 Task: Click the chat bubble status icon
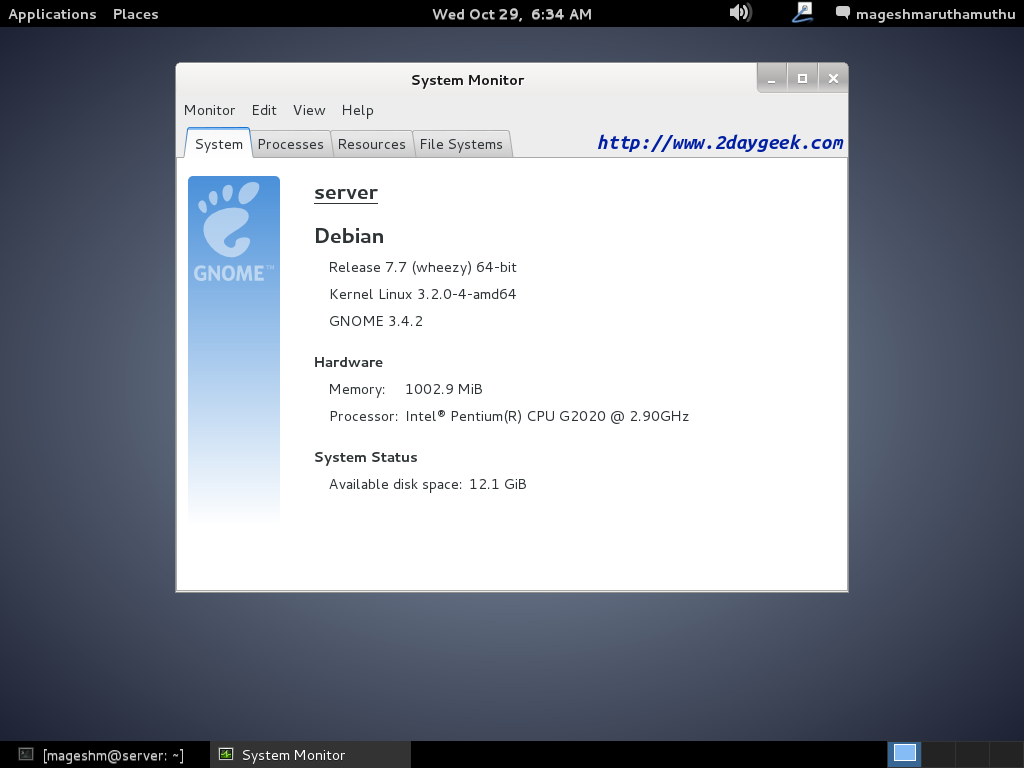point(843,14)
